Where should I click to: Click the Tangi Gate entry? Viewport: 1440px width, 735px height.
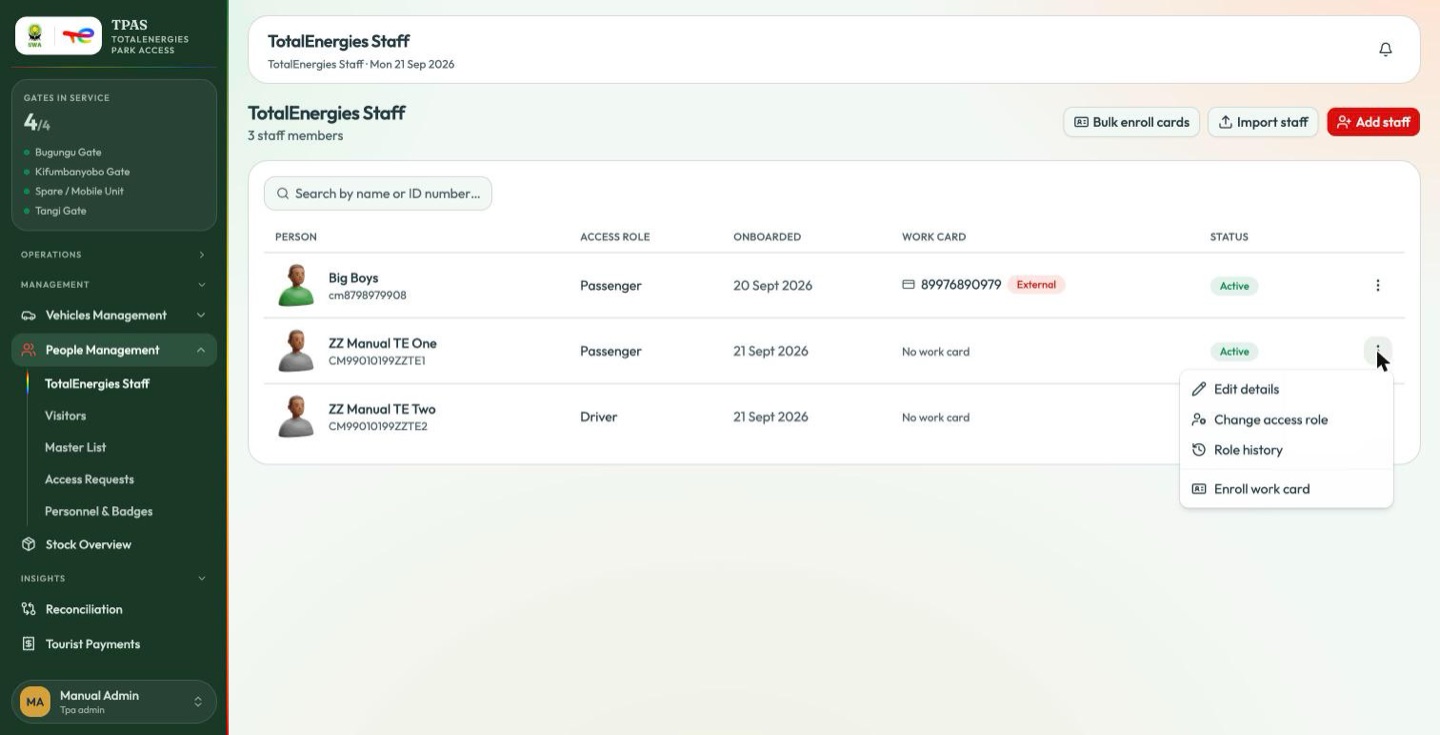[x=60, y=211]
